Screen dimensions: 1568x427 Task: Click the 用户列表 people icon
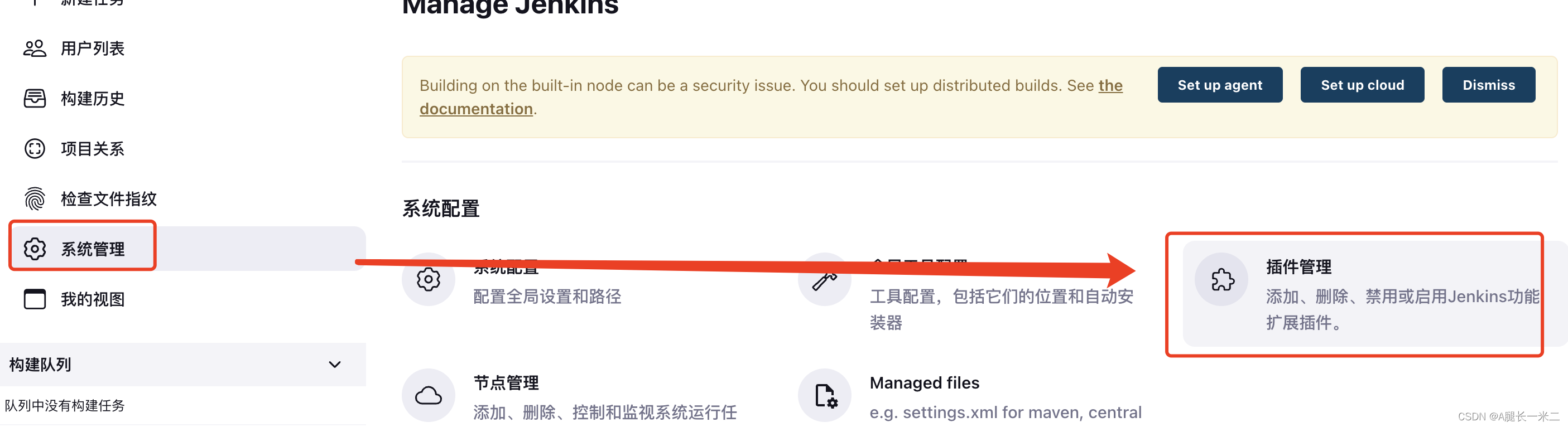coord(35,48)
